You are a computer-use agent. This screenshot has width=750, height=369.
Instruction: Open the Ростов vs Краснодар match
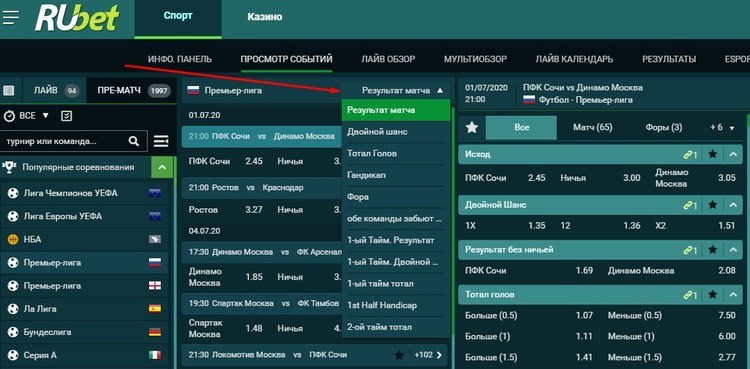coord(261,188)
